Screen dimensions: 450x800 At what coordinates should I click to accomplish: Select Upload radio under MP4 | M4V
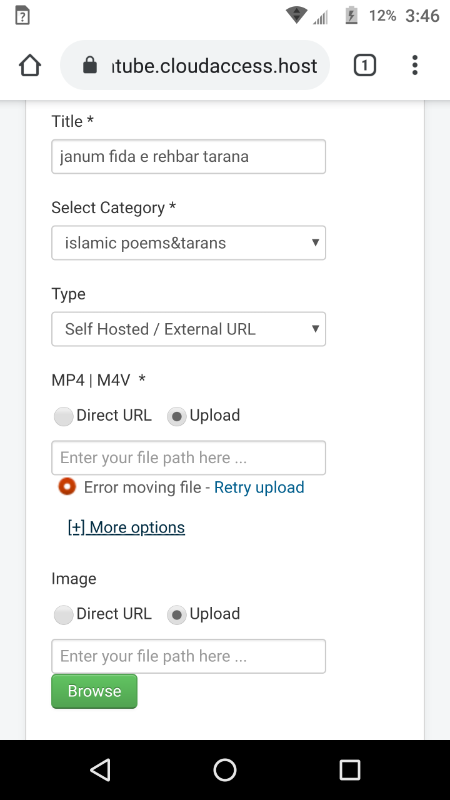click(x=177, y=416)
